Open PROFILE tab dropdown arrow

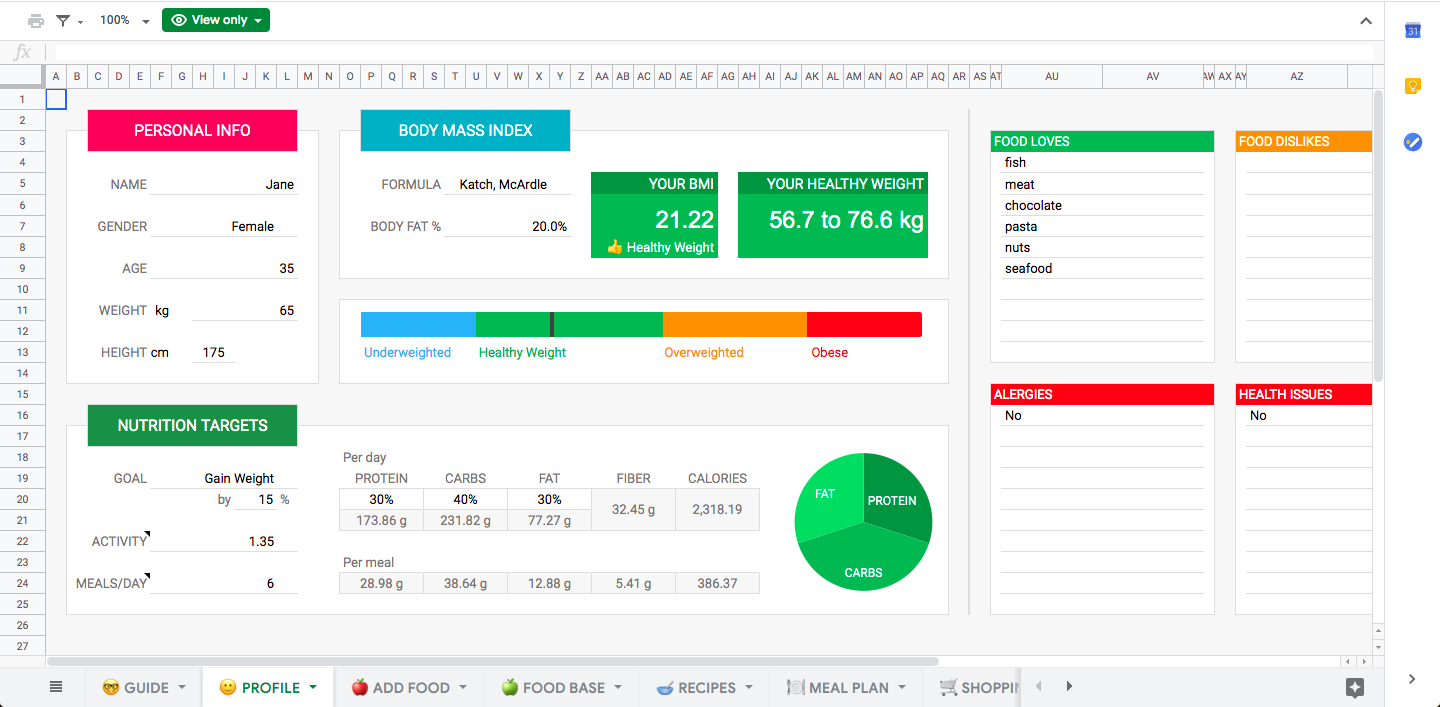[x=313, y=687]
